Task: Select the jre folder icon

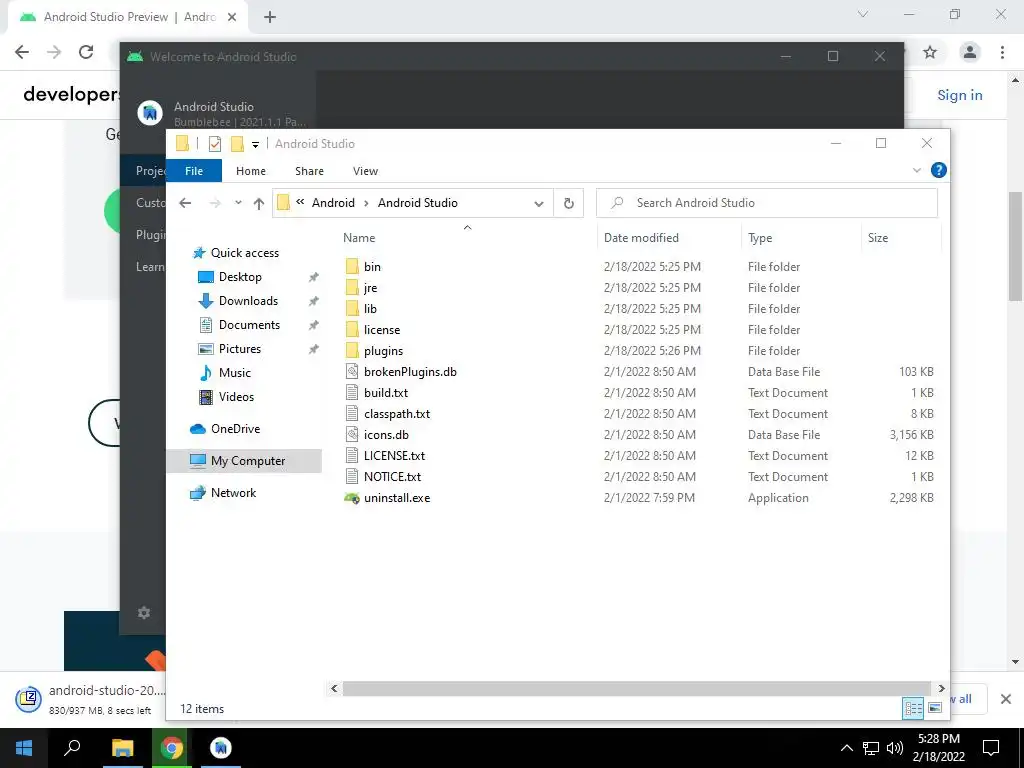Action: click(352, 287)
